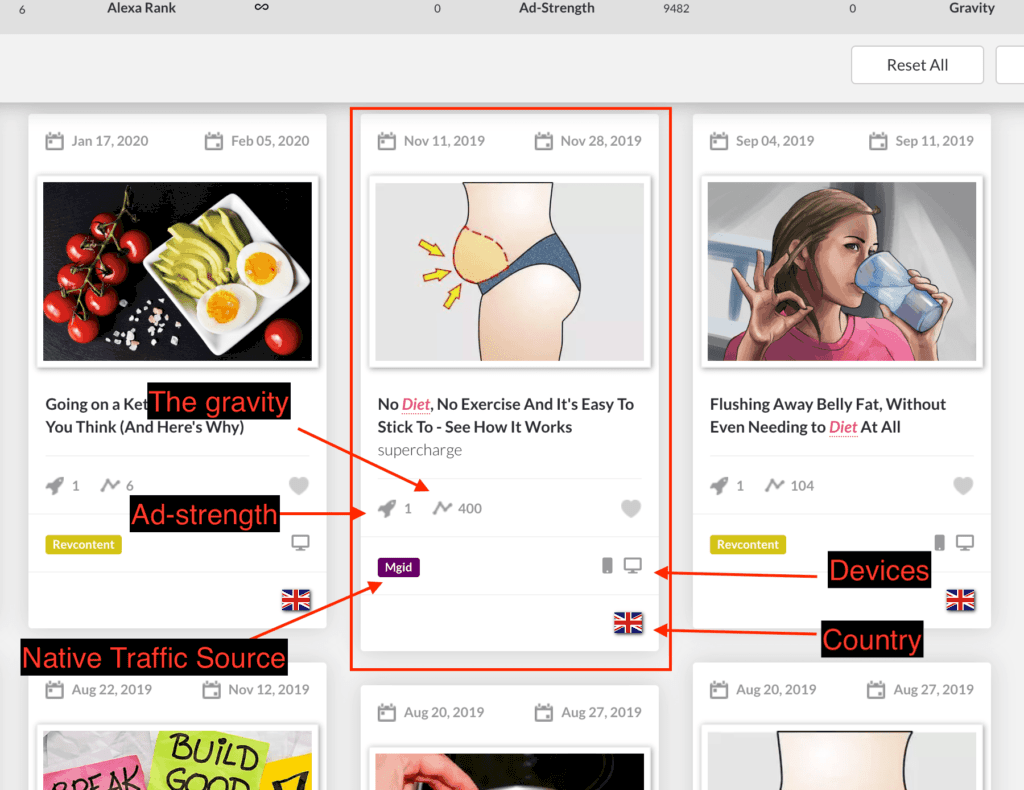
Task: Click calendar icon beside Feb 05, 2020
Action: pyautogui.click(x=214, y=141)
